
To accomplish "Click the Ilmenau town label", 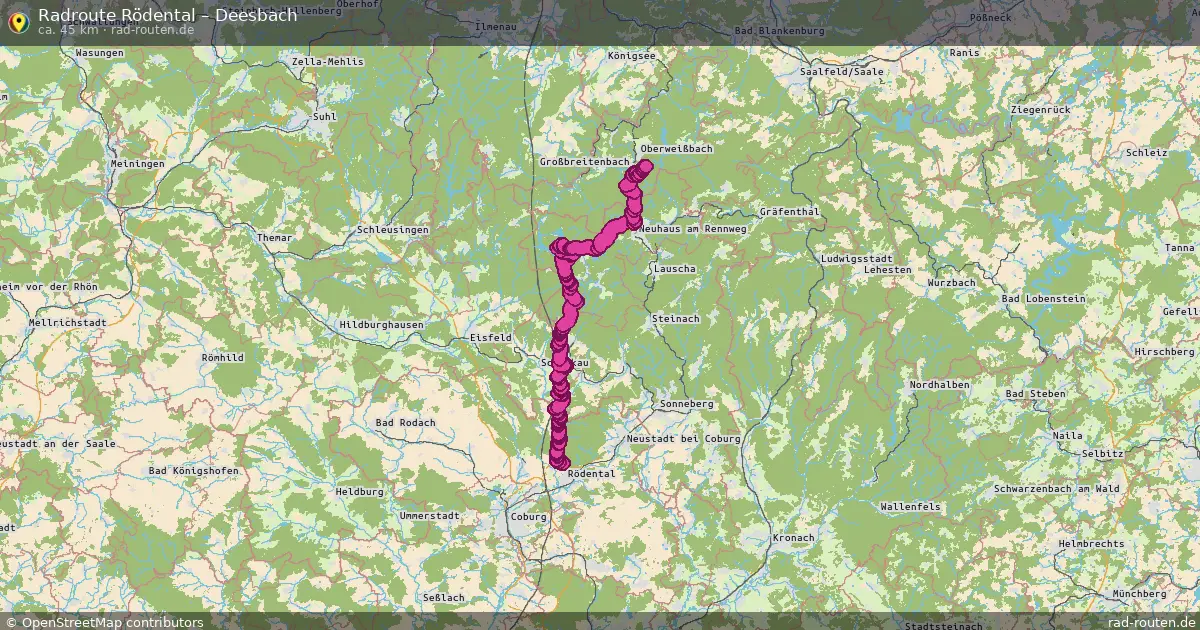I will (x=496, y=25).
